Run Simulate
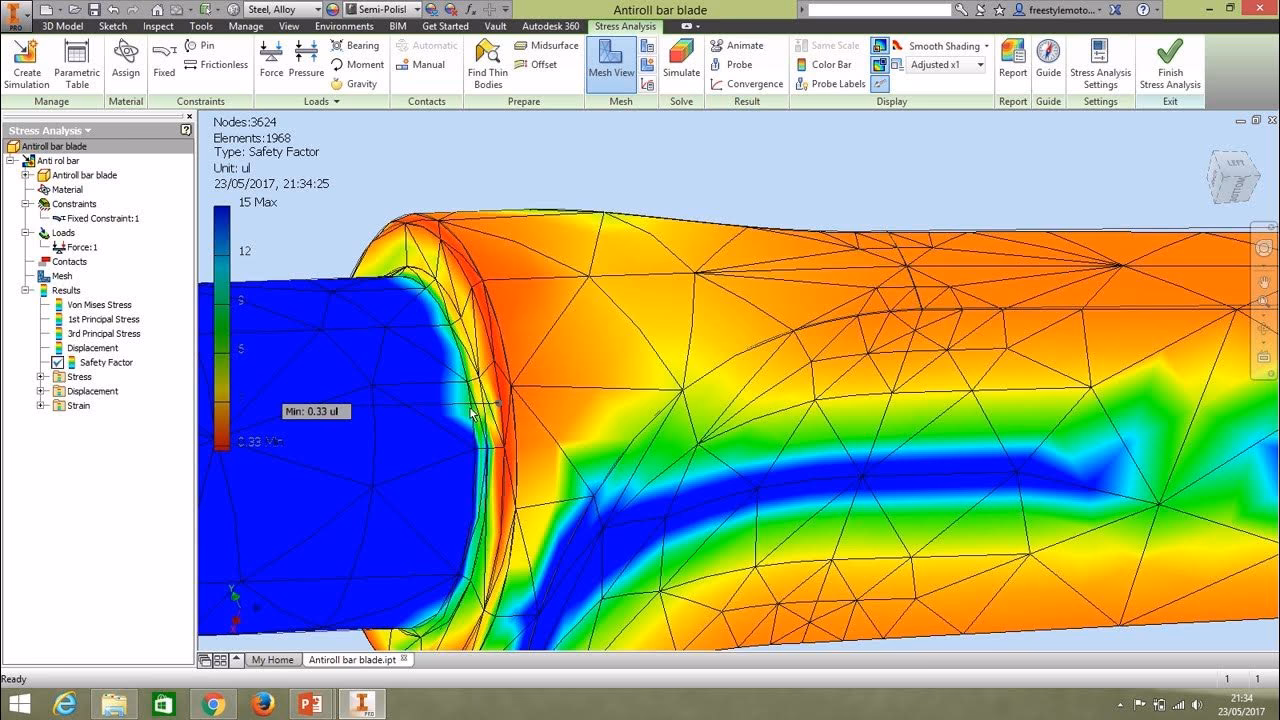This screenshot has height=720, width=1280. click(681, 60)
